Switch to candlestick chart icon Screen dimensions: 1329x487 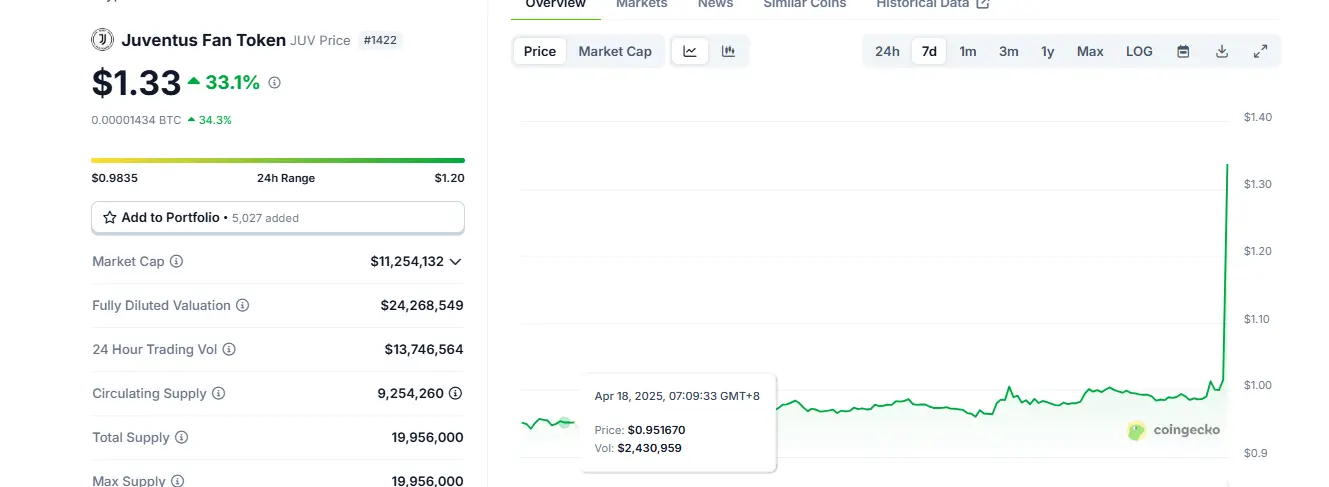728,51
